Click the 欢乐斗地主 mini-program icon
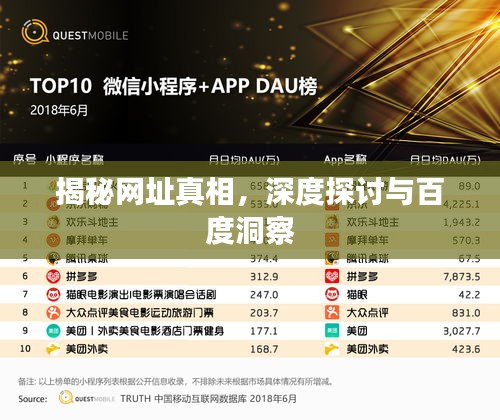The width and height of the screenshot is (500, 420). click(x=53, y=222)
